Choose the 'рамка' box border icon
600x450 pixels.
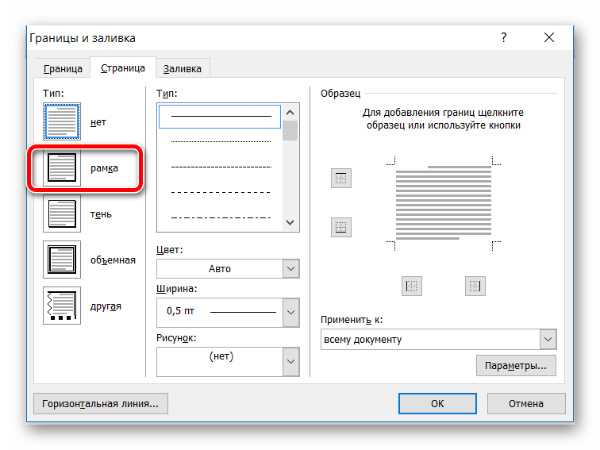(62, 168)
